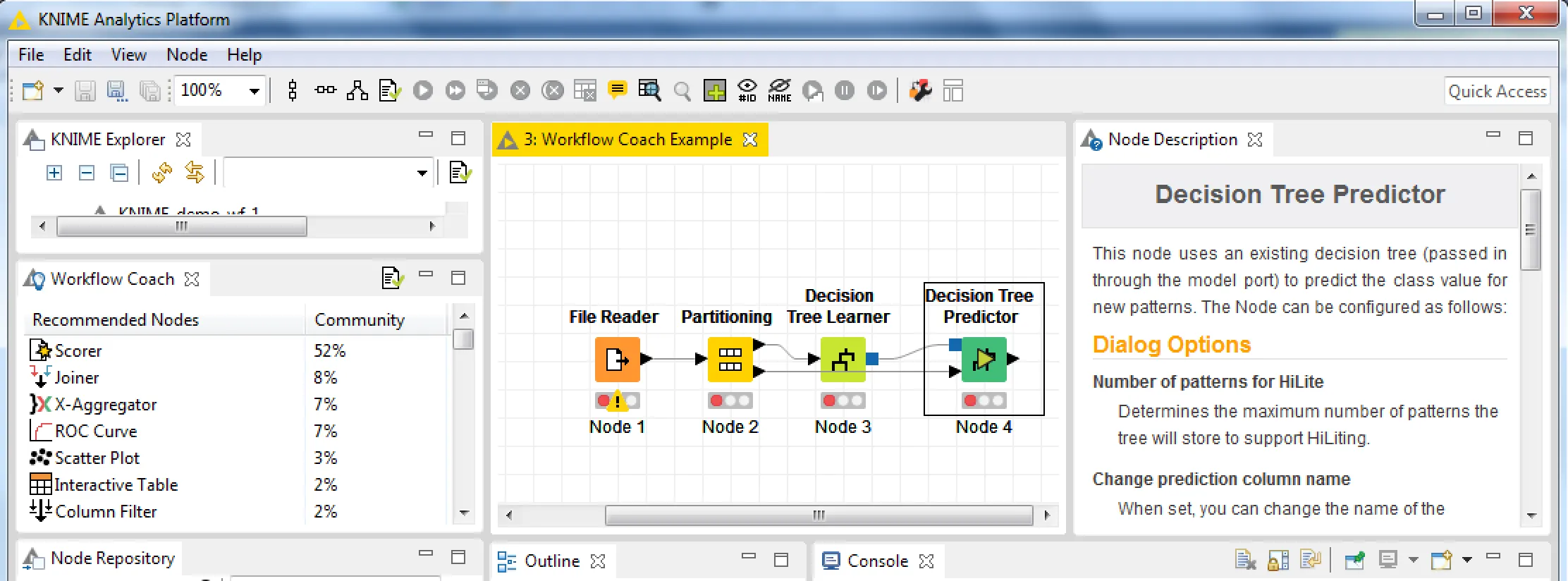Click the Configure node toolbar icon
The height and width of the screenshot is (581, 1568).
click(390, 90)
